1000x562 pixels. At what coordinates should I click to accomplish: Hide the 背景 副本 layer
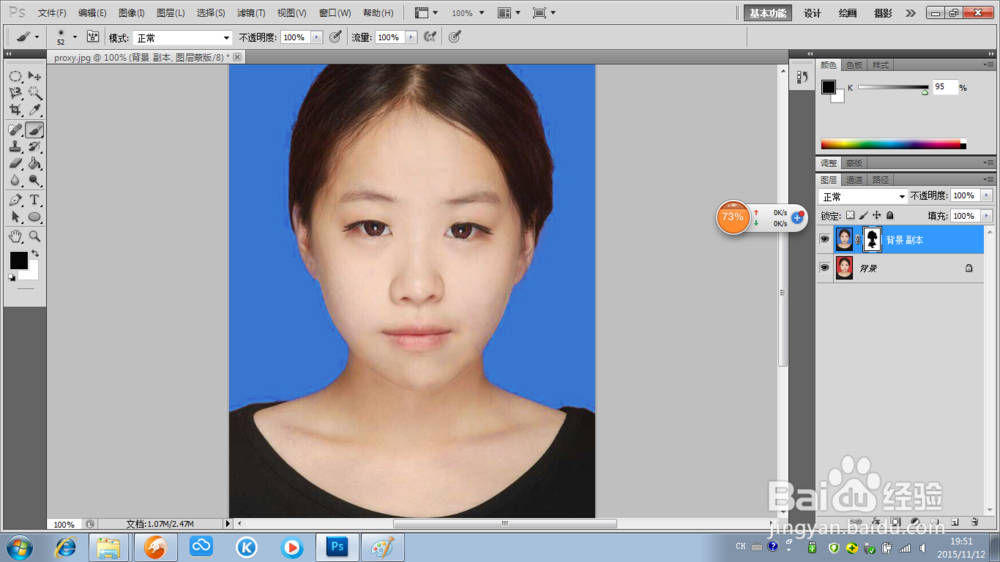point(824,239)
